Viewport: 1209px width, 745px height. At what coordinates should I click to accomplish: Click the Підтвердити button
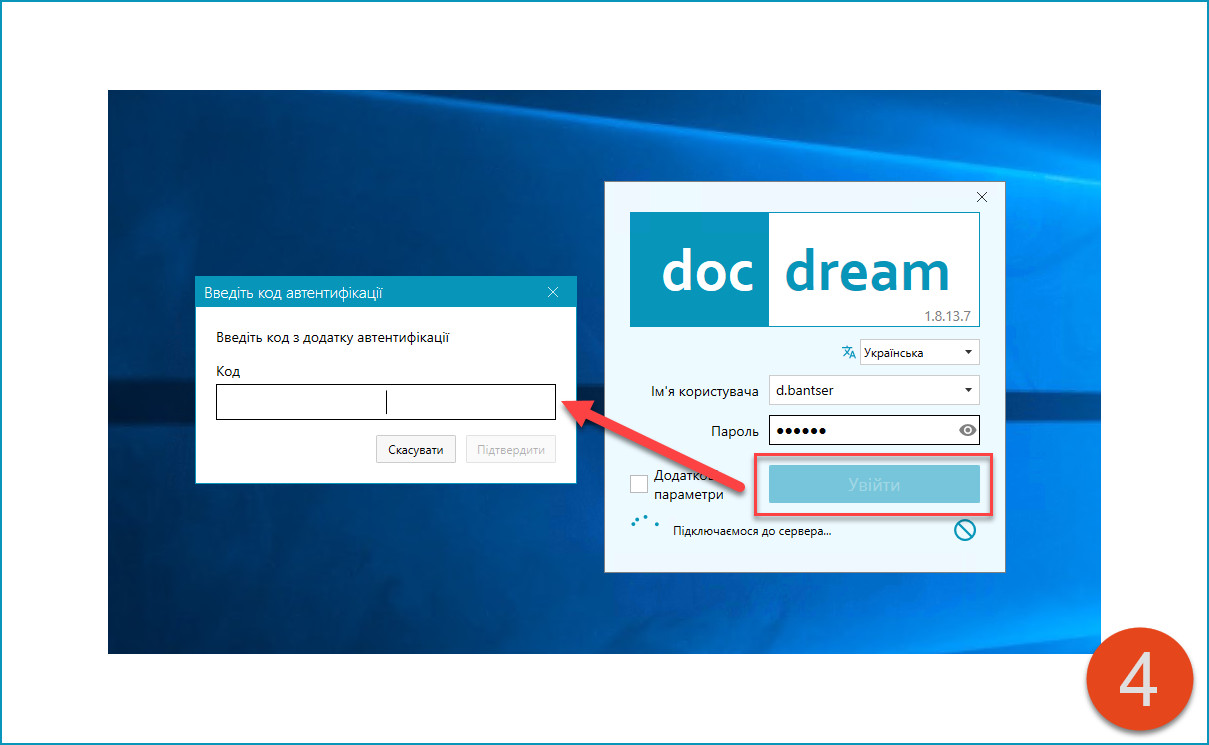pos(510,450)
